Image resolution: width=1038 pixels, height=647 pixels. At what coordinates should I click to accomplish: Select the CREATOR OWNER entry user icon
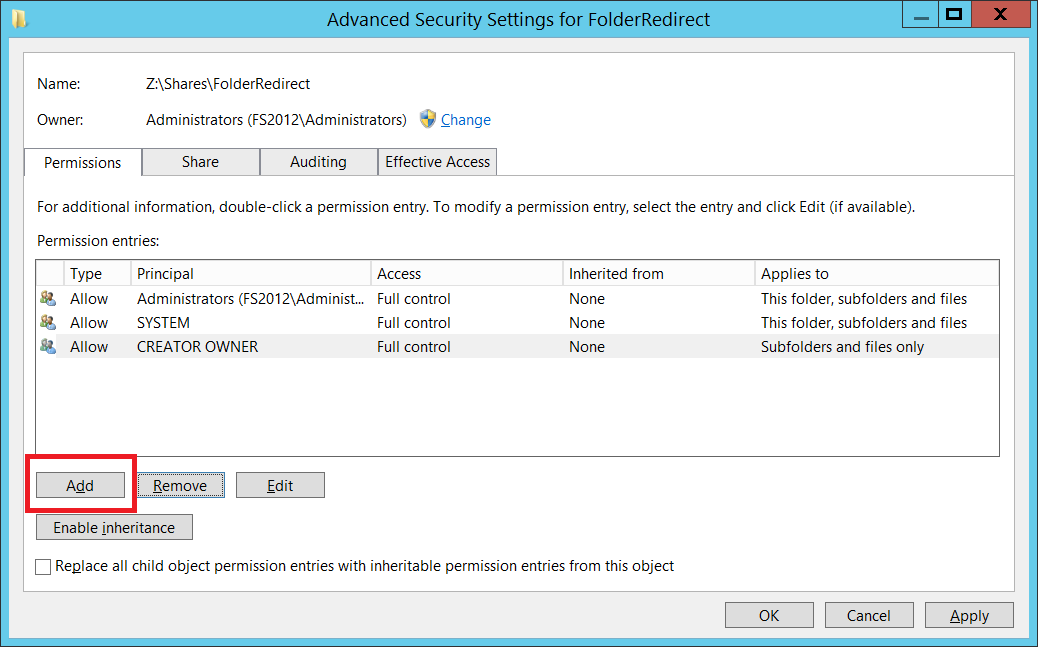pos(48,346)
